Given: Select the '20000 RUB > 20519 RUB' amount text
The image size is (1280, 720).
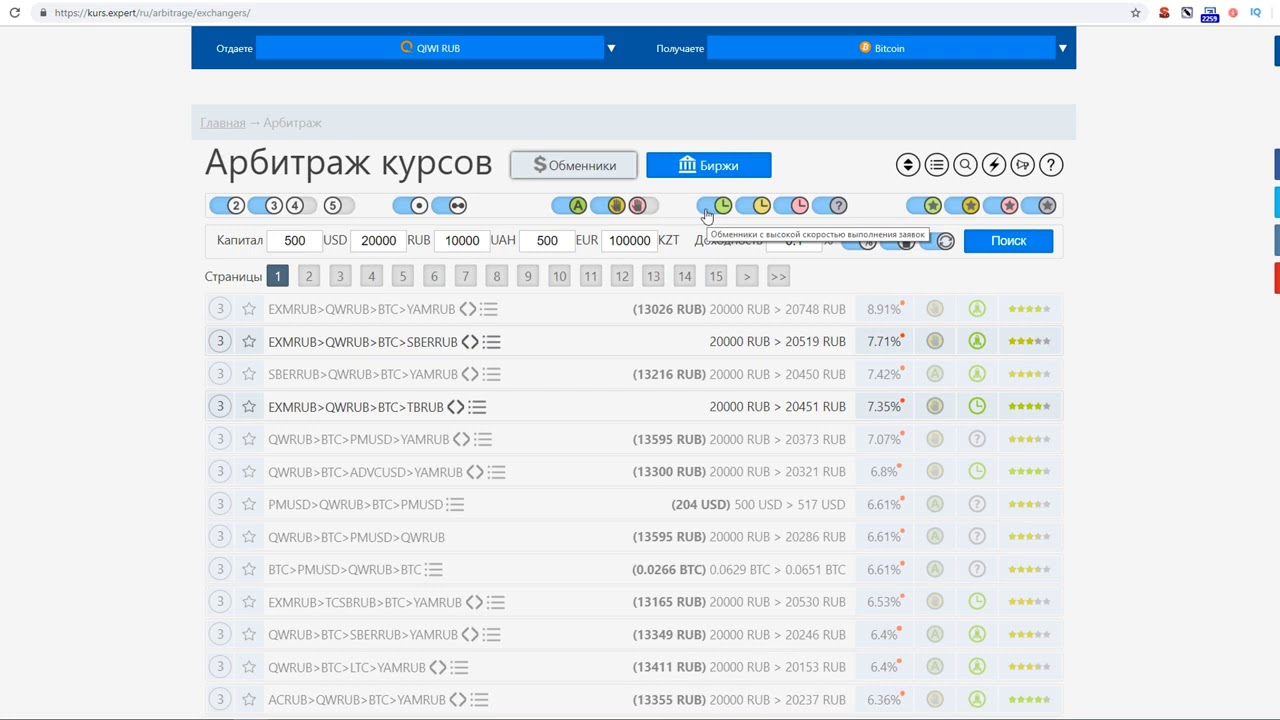Looking at the screenshot, I should [778, 342].
